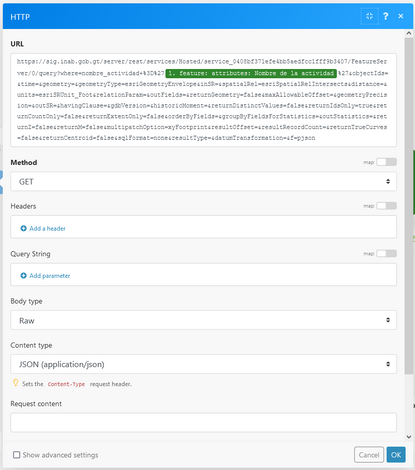Click the Add parameter link
The width and height of the screenshot is (415, 470).
[x=50, y=276]
